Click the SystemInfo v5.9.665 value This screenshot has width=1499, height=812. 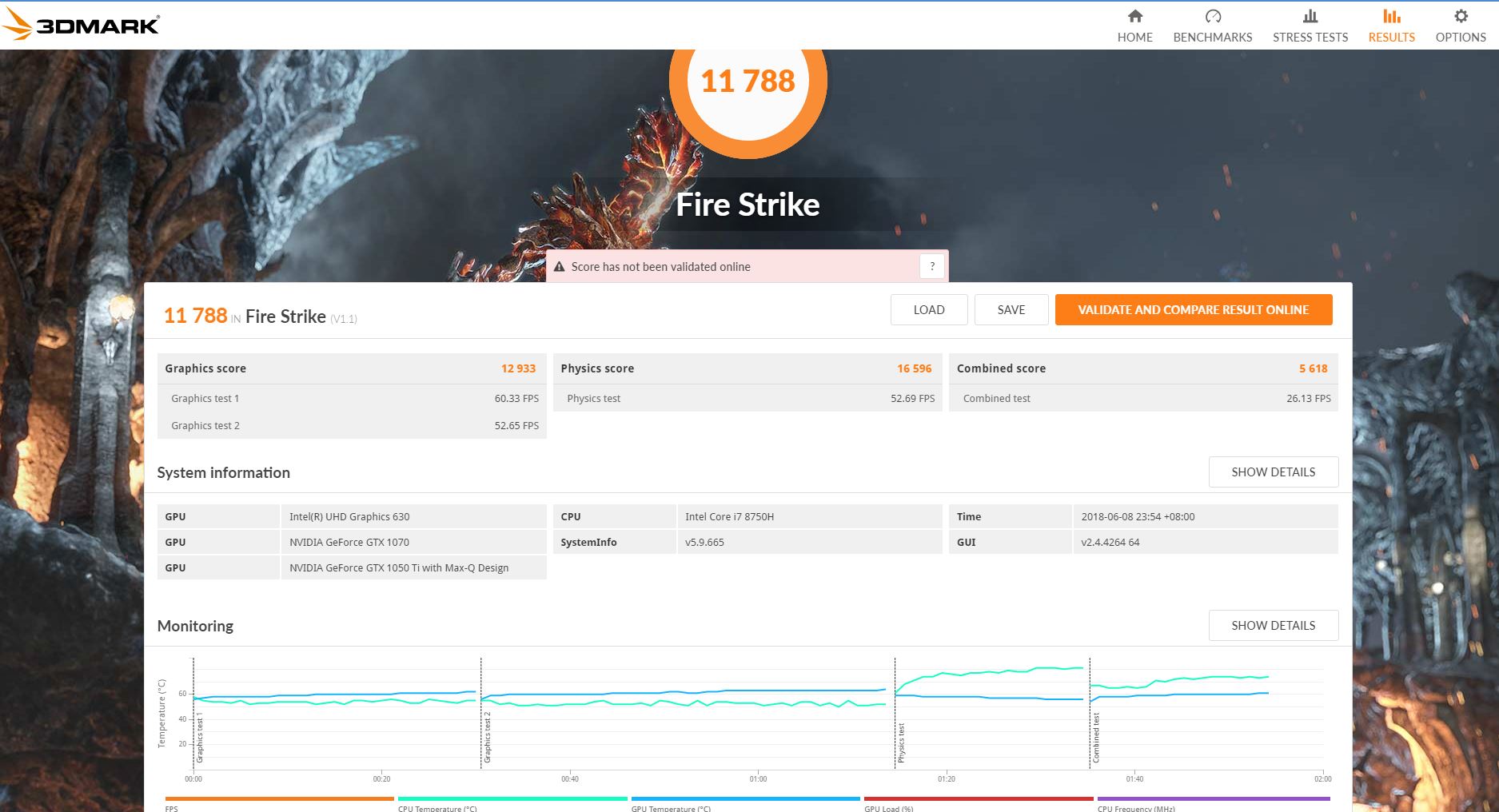coord(704,542)
